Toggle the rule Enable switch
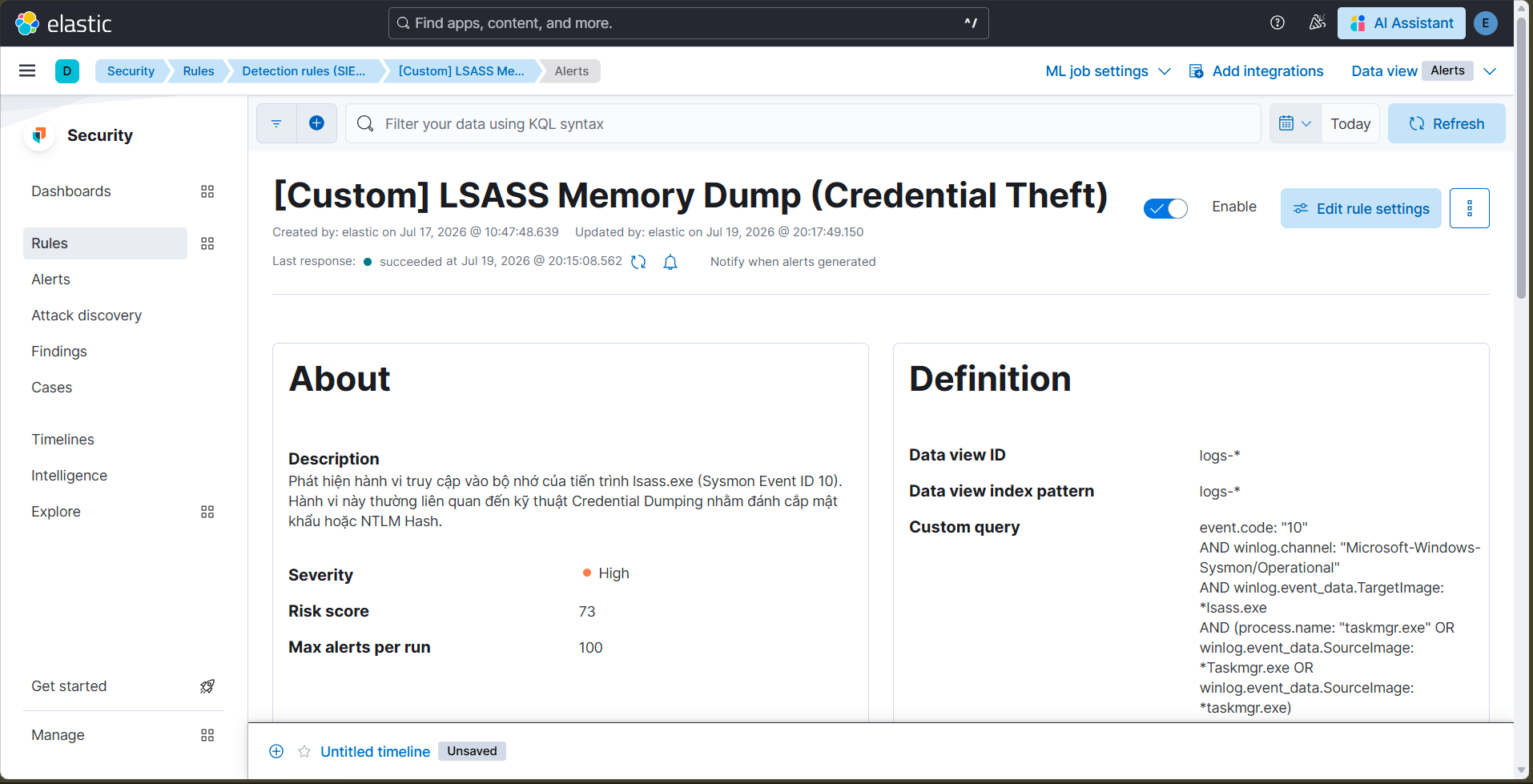Viewport: 1533px width, 784px height. click(1165, 208)
